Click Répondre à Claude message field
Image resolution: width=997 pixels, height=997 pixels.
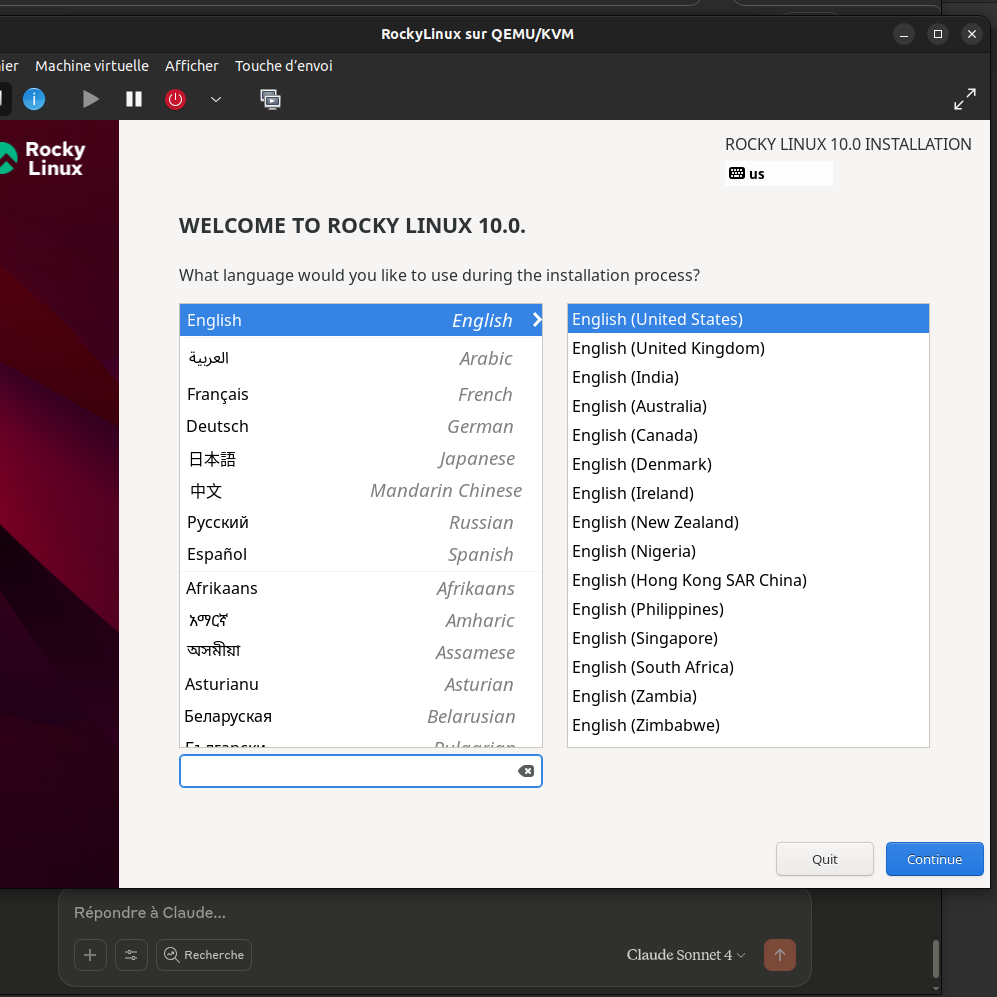click(x=434, y=912)
